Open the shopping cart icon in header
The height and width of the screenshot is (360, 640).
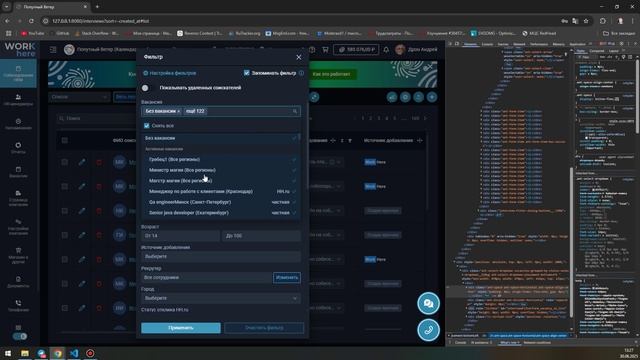[x=325, y=49]
